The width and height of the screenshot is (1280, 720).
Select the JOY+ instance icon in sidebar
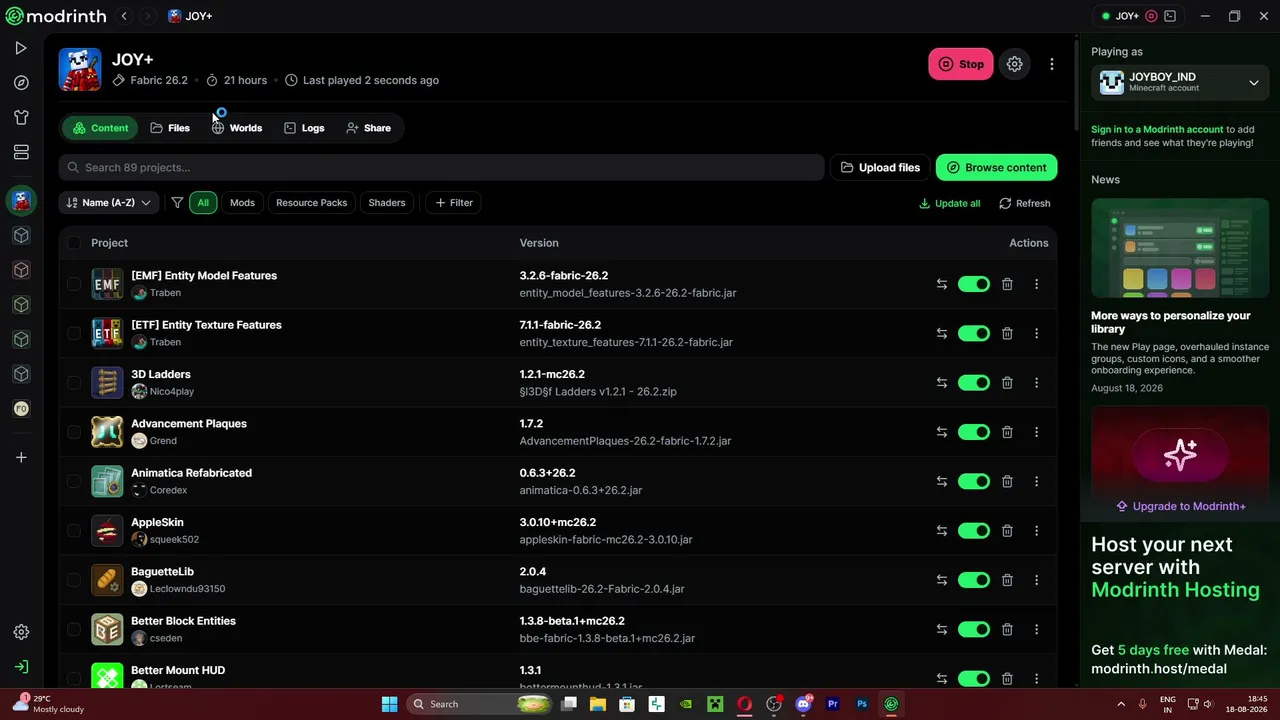tap(21, 201)
